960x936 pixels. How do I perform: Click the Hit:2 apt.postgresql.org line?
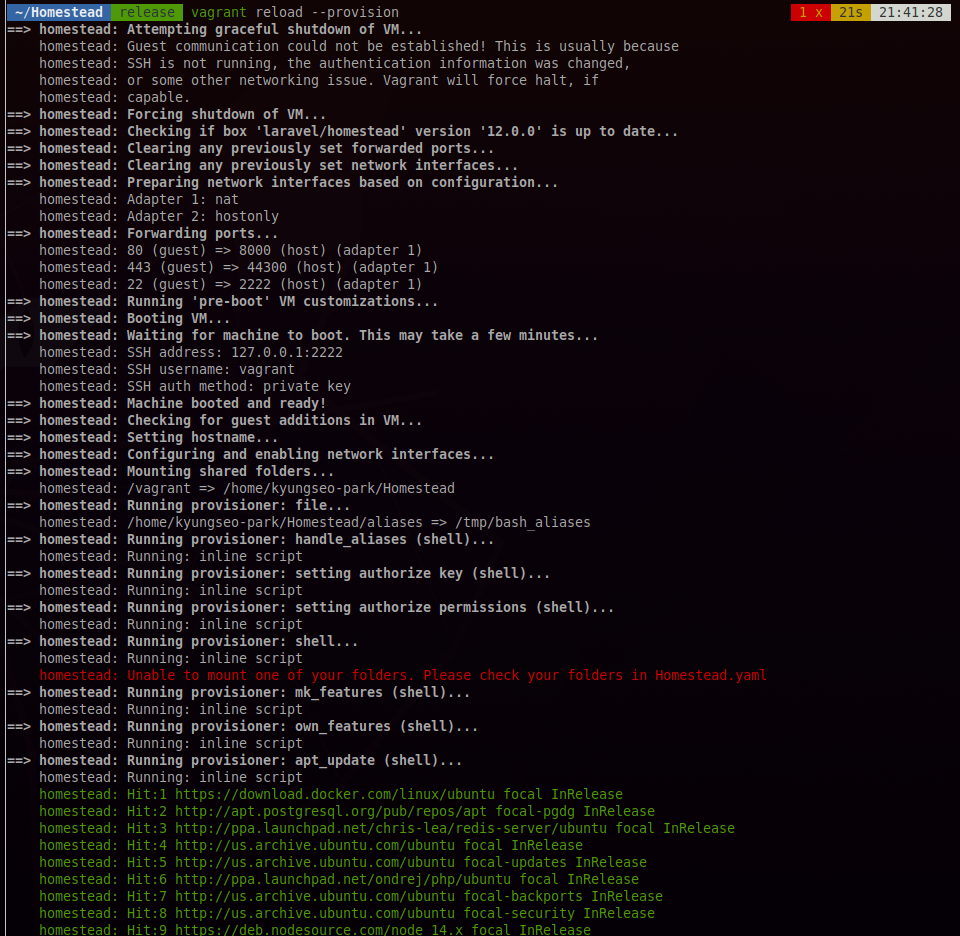pyautogui.click(x=347, y=812)
